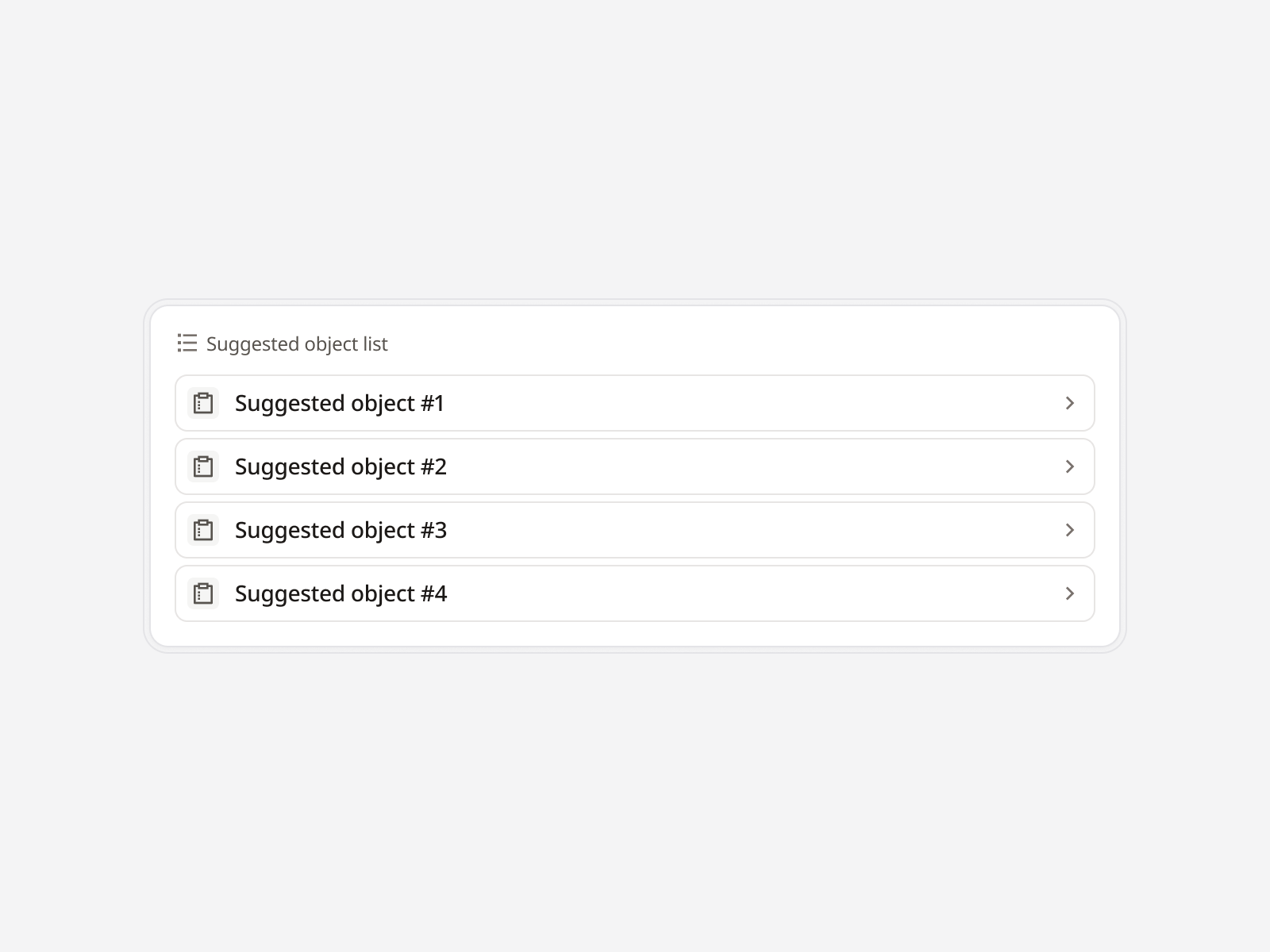The image size is (1270, 952).
Task: Expand Suggested object #1 via its chevron
Action: click(x=1070, y=403)
